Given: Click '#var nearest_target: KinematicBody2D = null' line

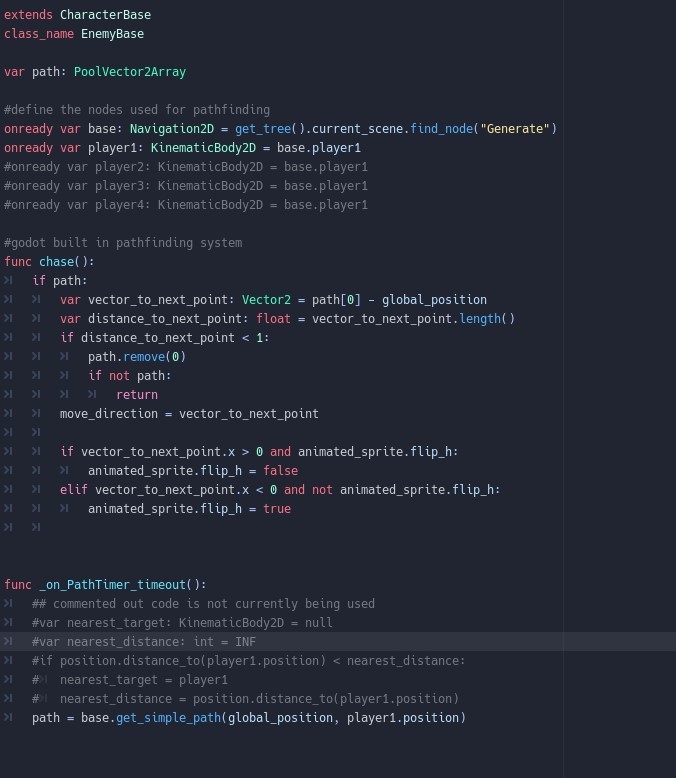Looking at the screenshot, I should point(182,623).
